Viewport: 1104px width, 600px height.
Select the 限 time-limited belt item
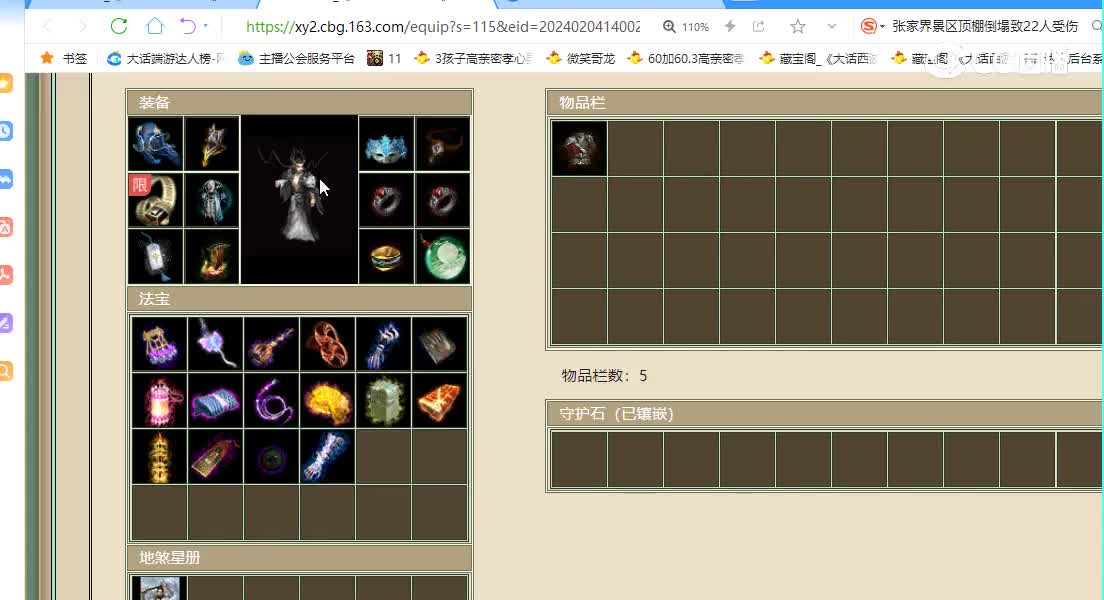coord(156,201)
